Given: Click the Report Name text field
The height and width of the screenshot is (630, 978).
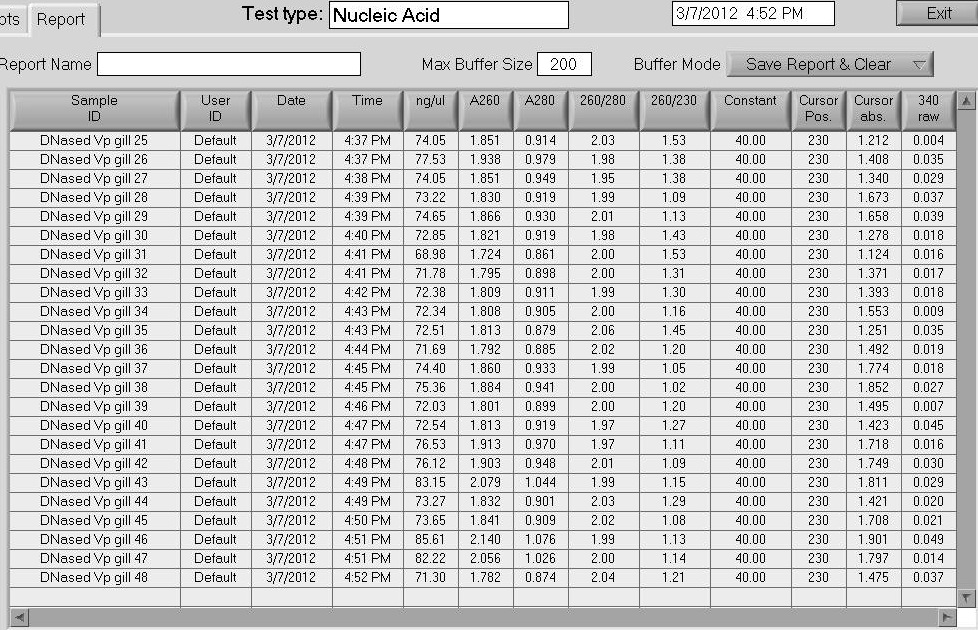Looking at the screenshot, I should (x=229, y=64).
